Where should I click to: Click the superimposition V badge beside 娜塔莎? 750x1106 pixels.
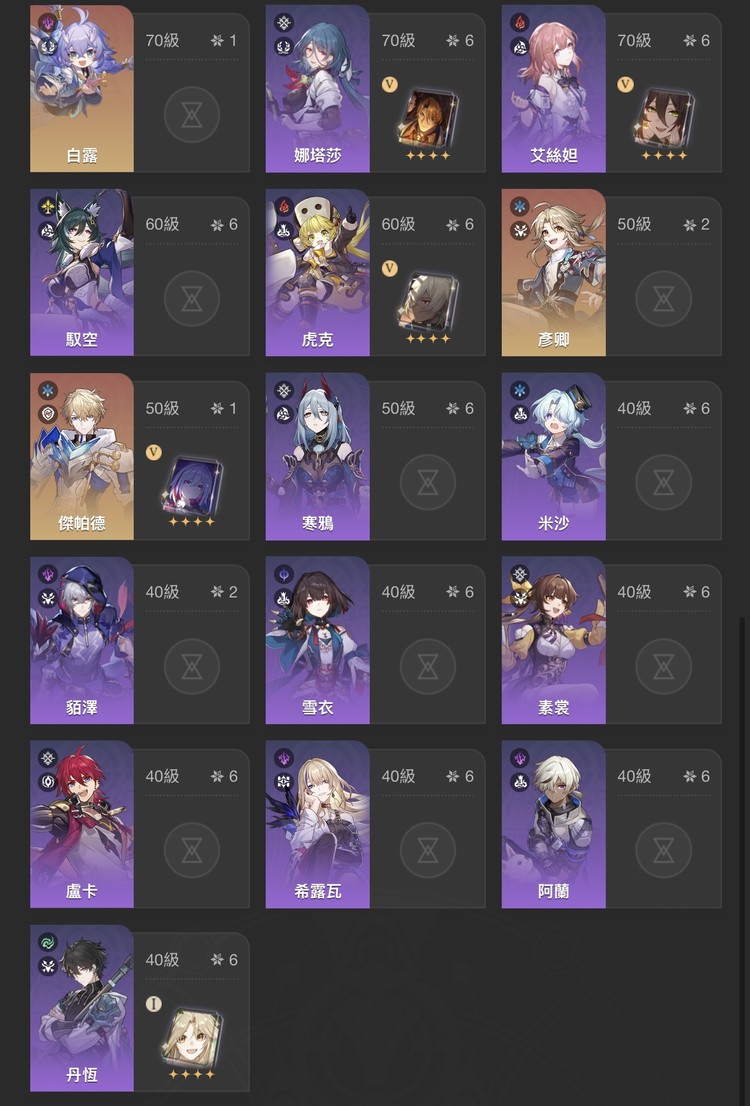click(x=389, y=85)
